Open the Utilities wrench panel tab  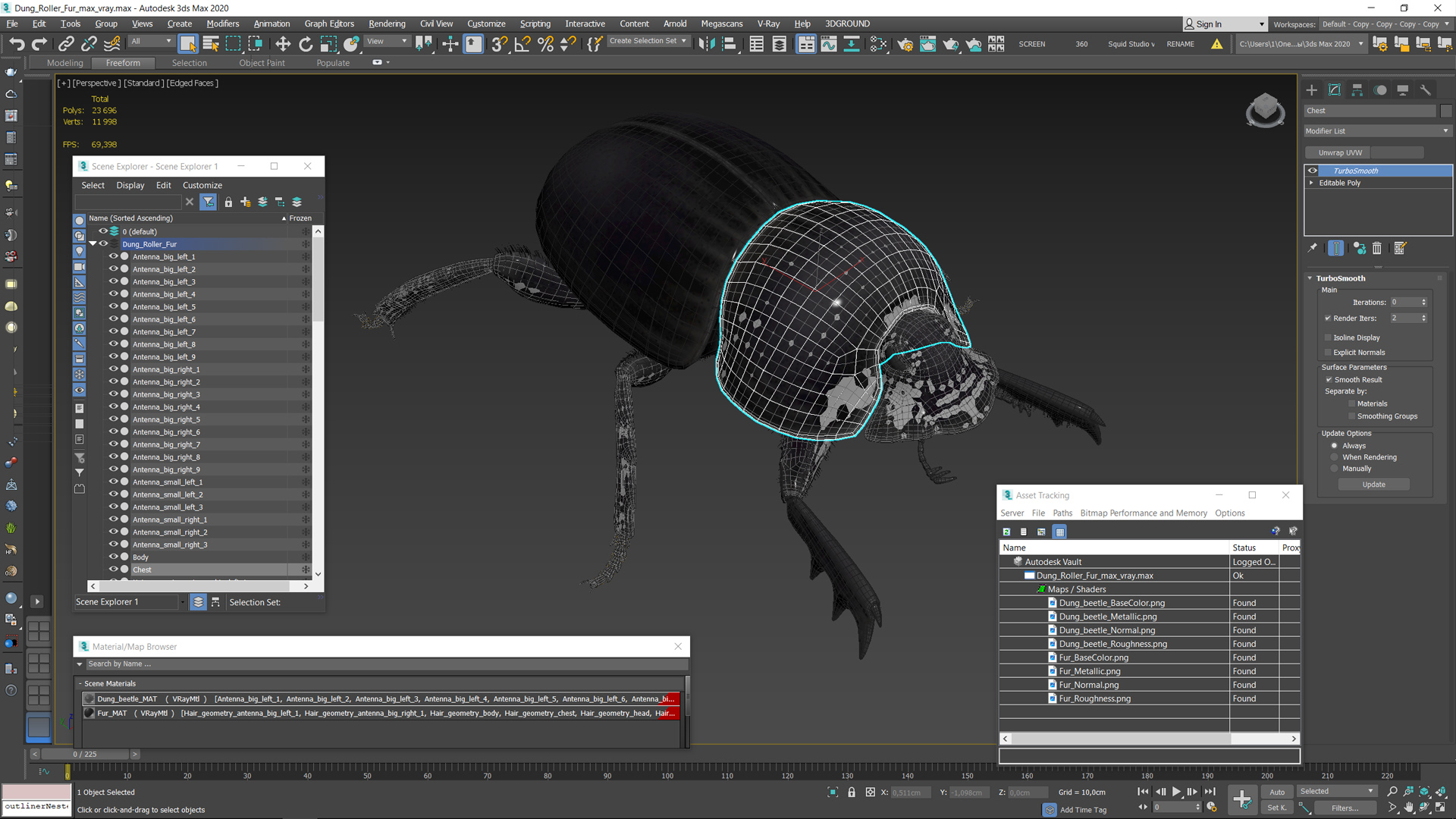tap(1426, 90)
